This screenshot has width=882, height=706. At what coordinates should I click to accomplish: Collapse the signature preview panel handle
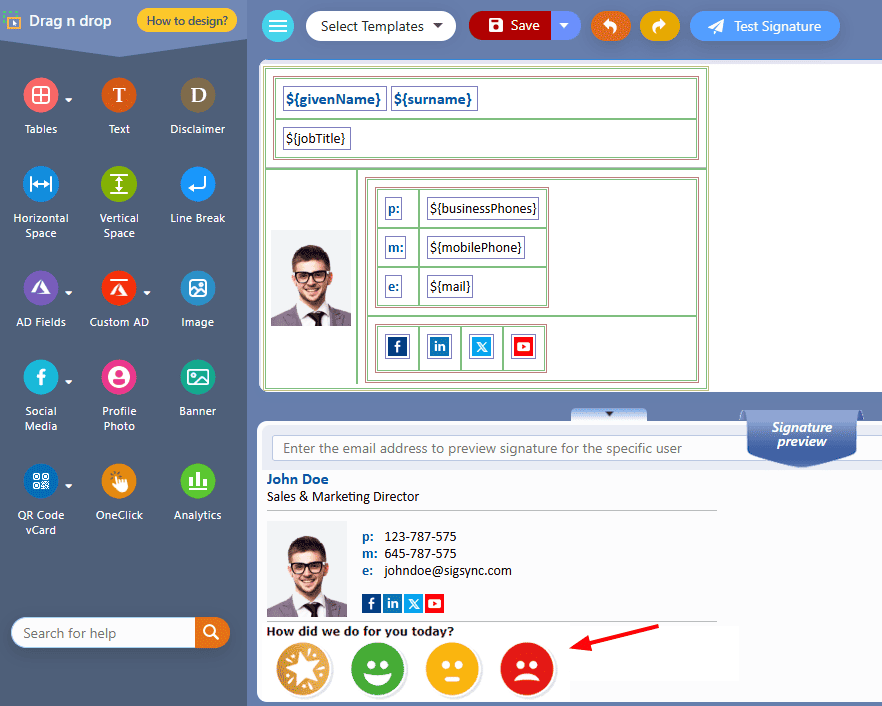(x=609, y=414)
